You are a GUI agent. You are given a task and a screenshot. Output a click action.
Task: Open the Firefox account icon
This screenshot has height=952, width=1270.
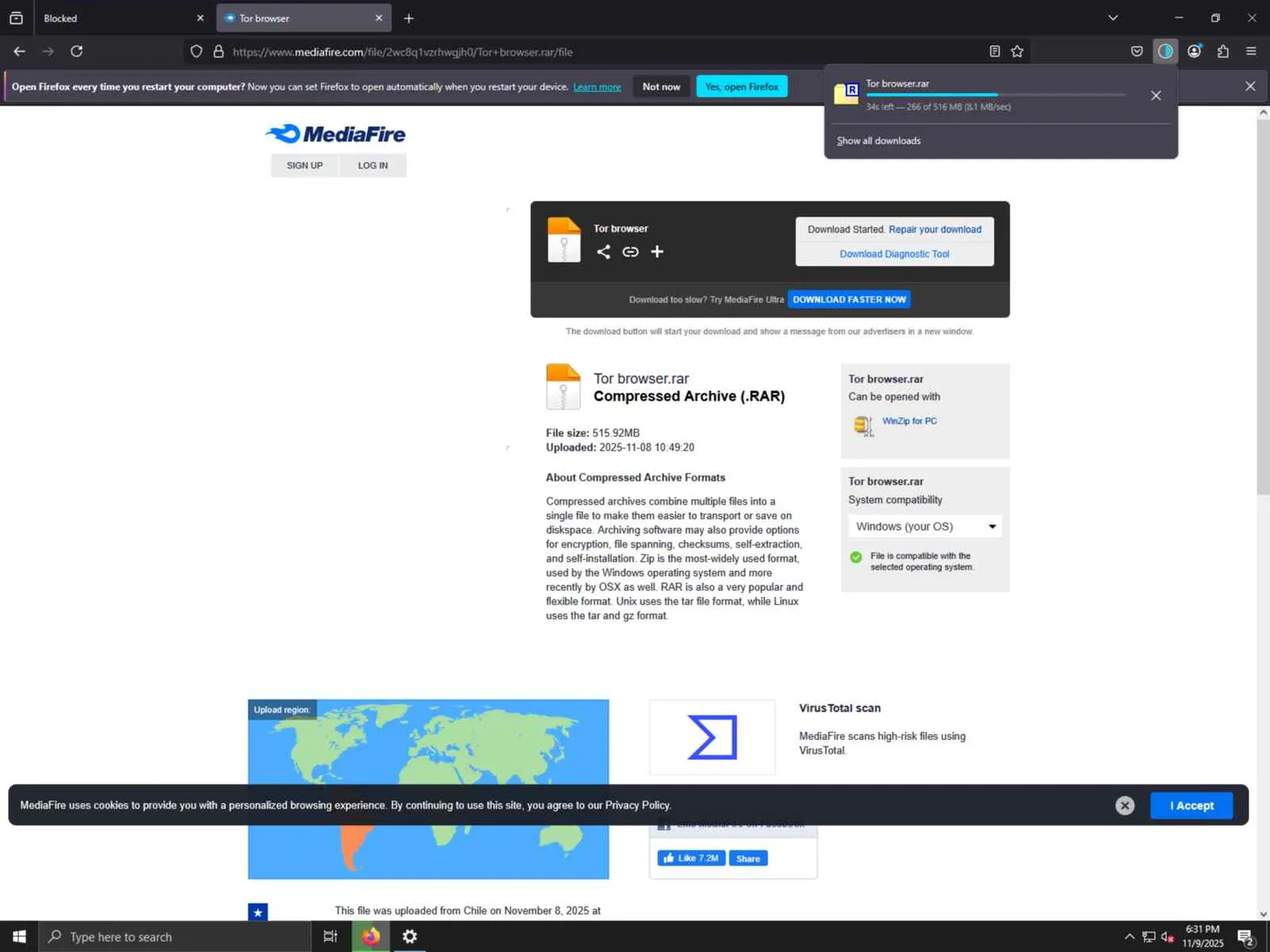pyautogui.click(x=1194, y=52)
